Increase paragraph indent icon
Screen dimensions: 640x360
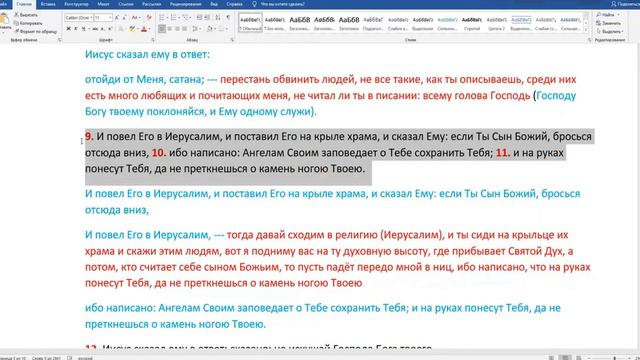[x=207, y=18]
